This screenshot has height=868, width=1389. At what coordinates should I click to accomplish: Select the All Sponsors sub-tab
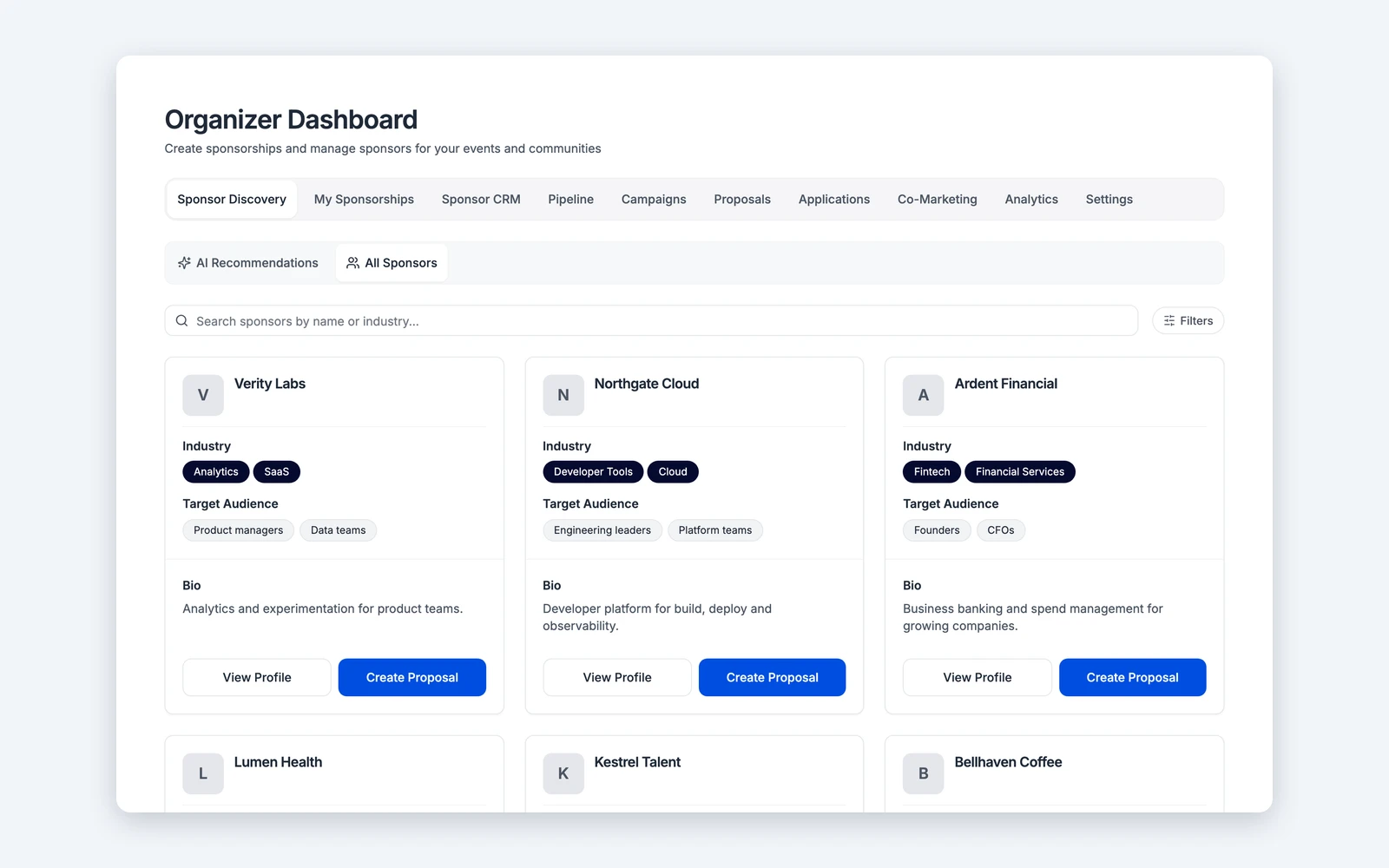pos(392,263)
